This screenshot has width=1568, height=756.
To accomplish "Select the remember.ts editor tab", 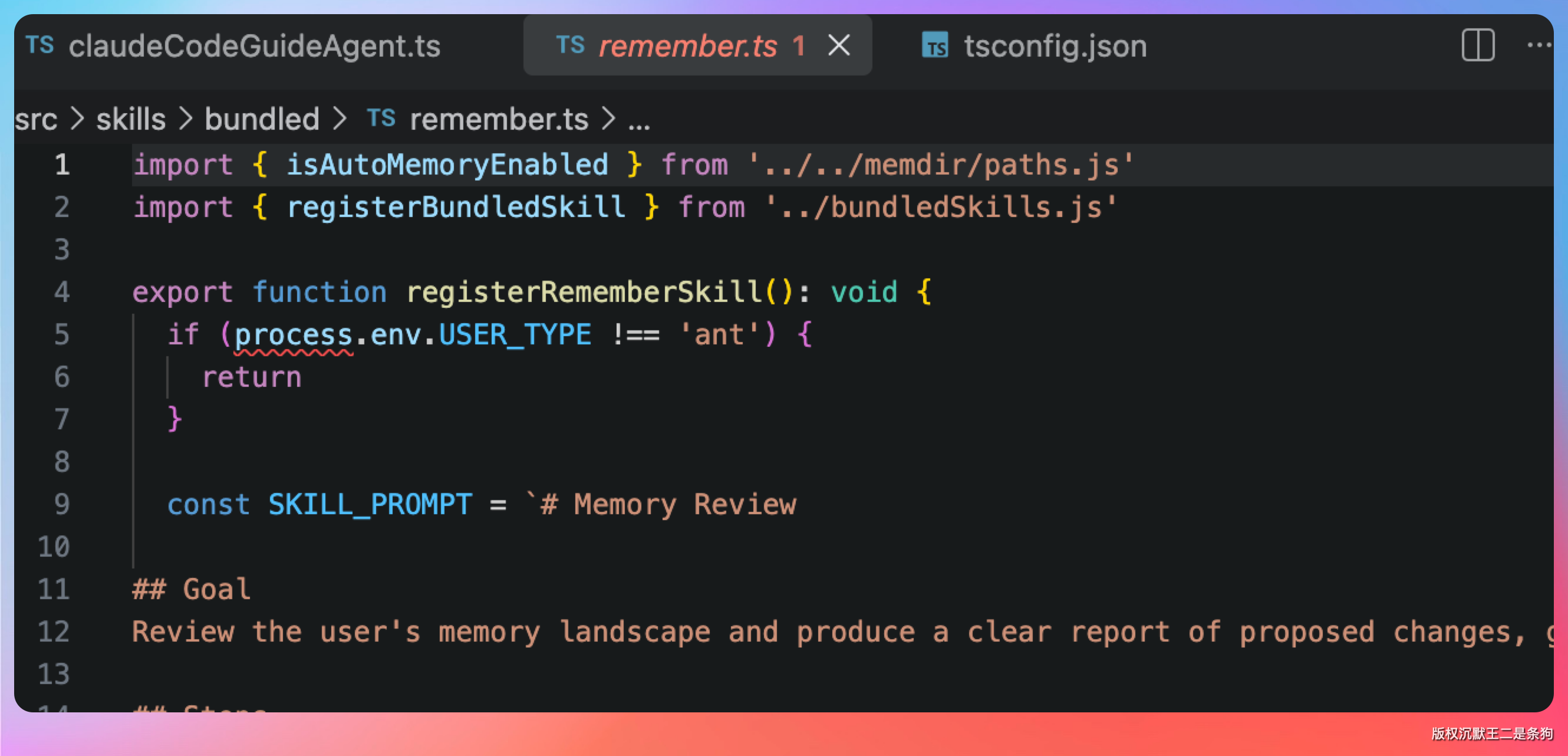I will (688, 46).
